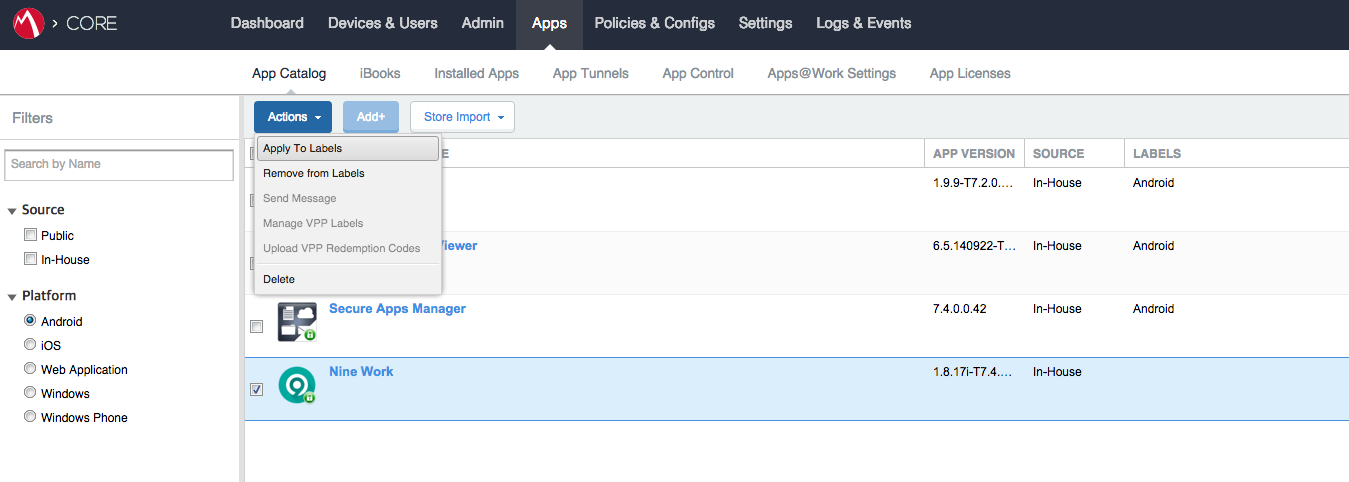Viewport: 1349px width, 482px height.
Task: Click the MobileIron Core logo
Action: coord(29,23)
